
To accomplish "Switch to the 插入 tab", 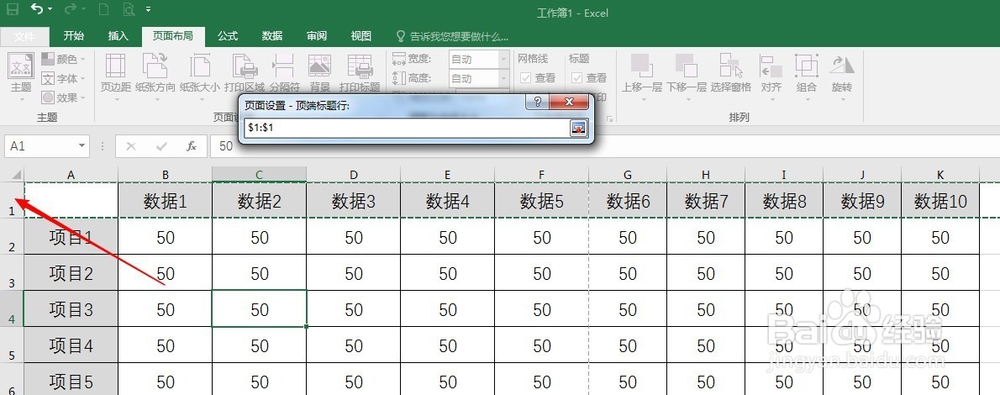I will click(118, 36).
